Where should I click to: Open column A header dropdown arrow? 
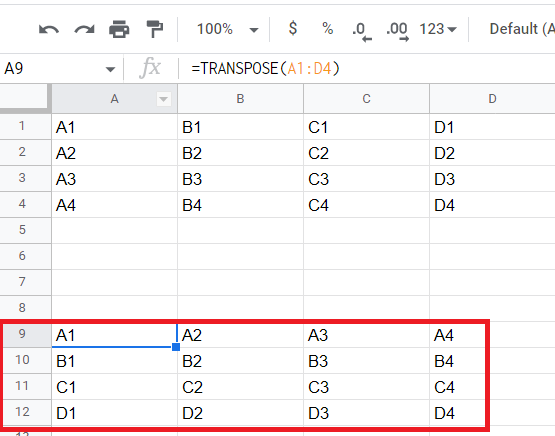point(164,99)
